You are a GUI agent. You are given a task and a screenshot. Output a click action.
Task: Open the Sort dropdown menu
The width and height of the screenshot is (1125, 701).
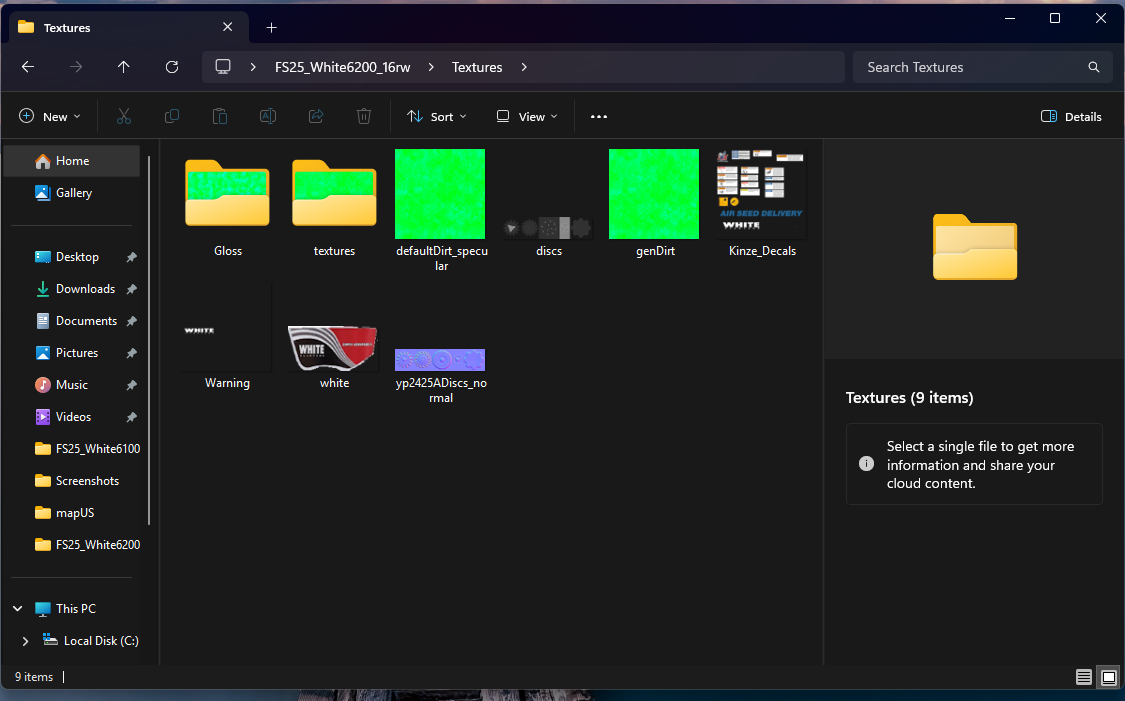[x=436, y=116]
